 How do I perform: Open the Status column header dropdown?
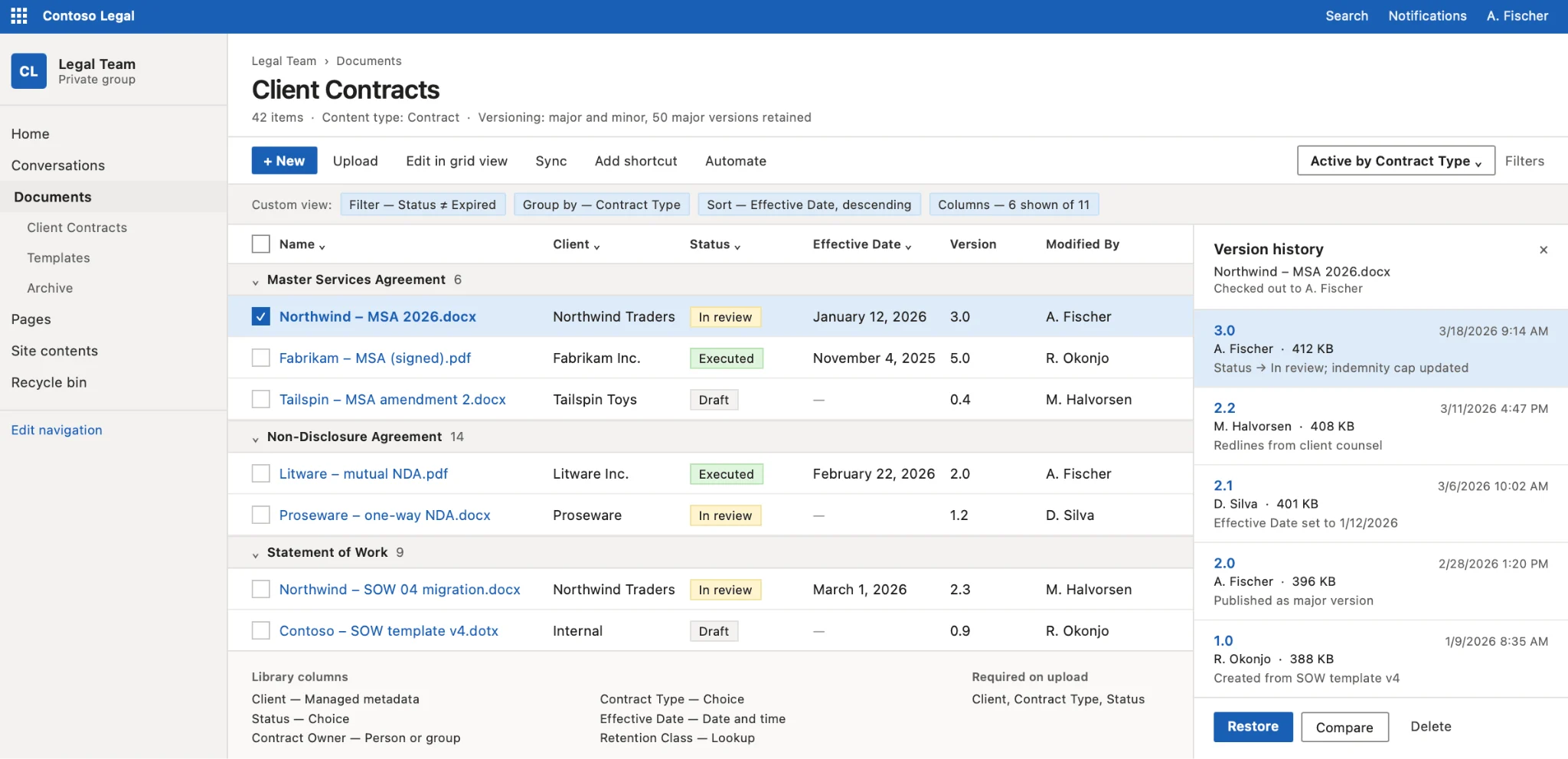click(715, 244)
